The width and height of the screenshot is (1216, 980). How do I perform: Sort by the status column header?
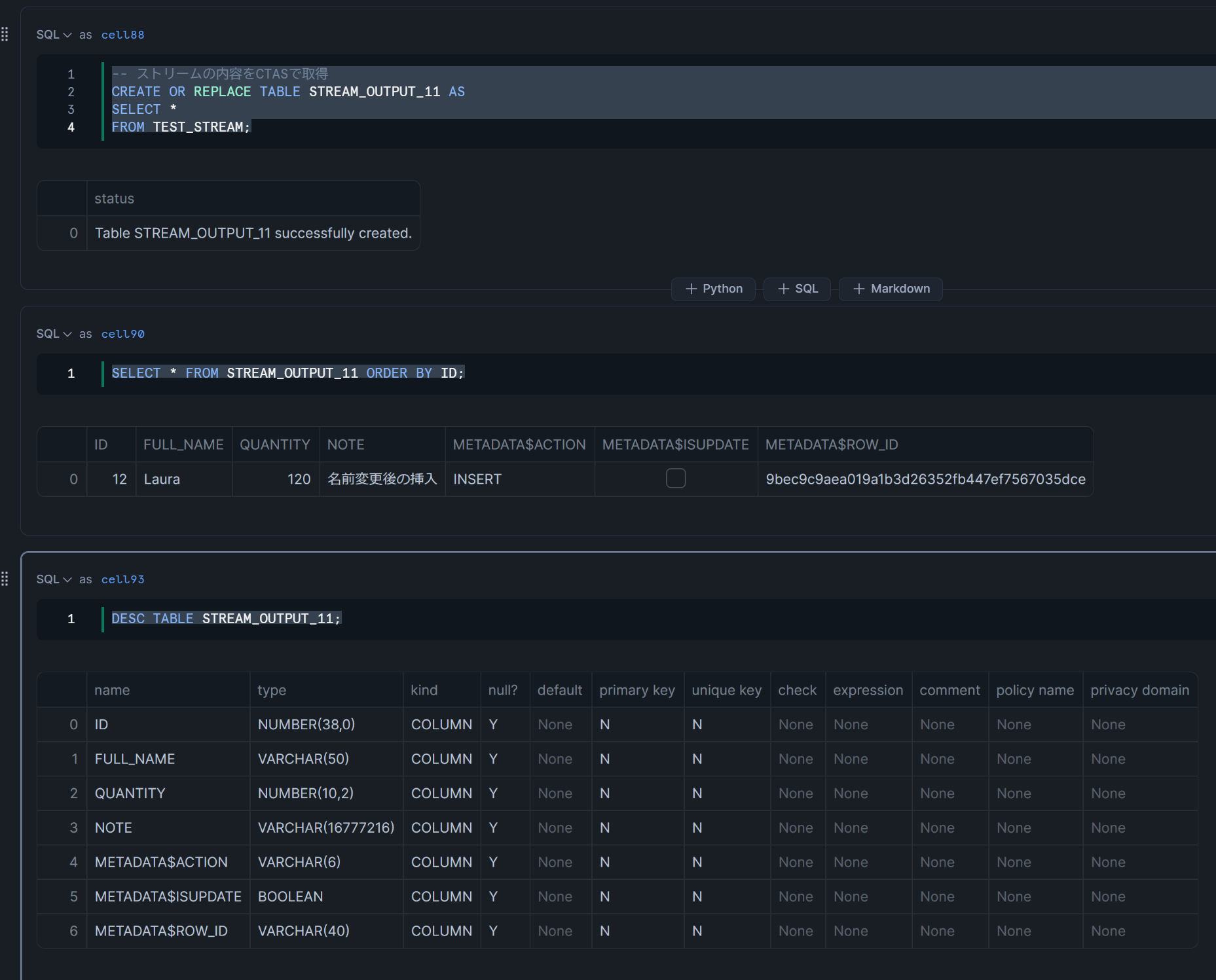pyautogui.click(x=253, y=198)
